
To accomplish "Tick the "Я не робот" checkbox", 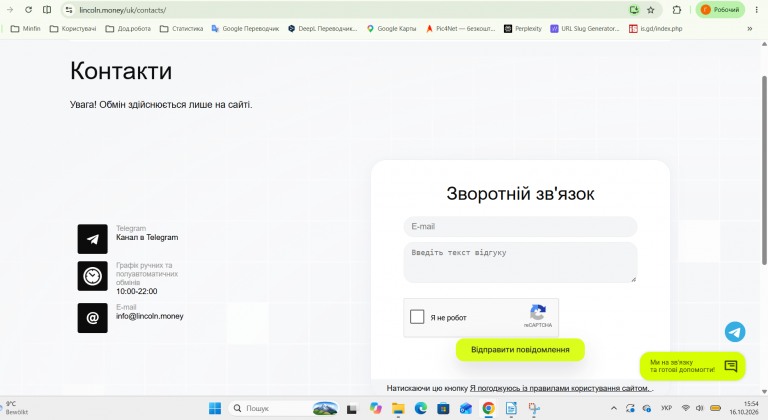I will 417,317.
